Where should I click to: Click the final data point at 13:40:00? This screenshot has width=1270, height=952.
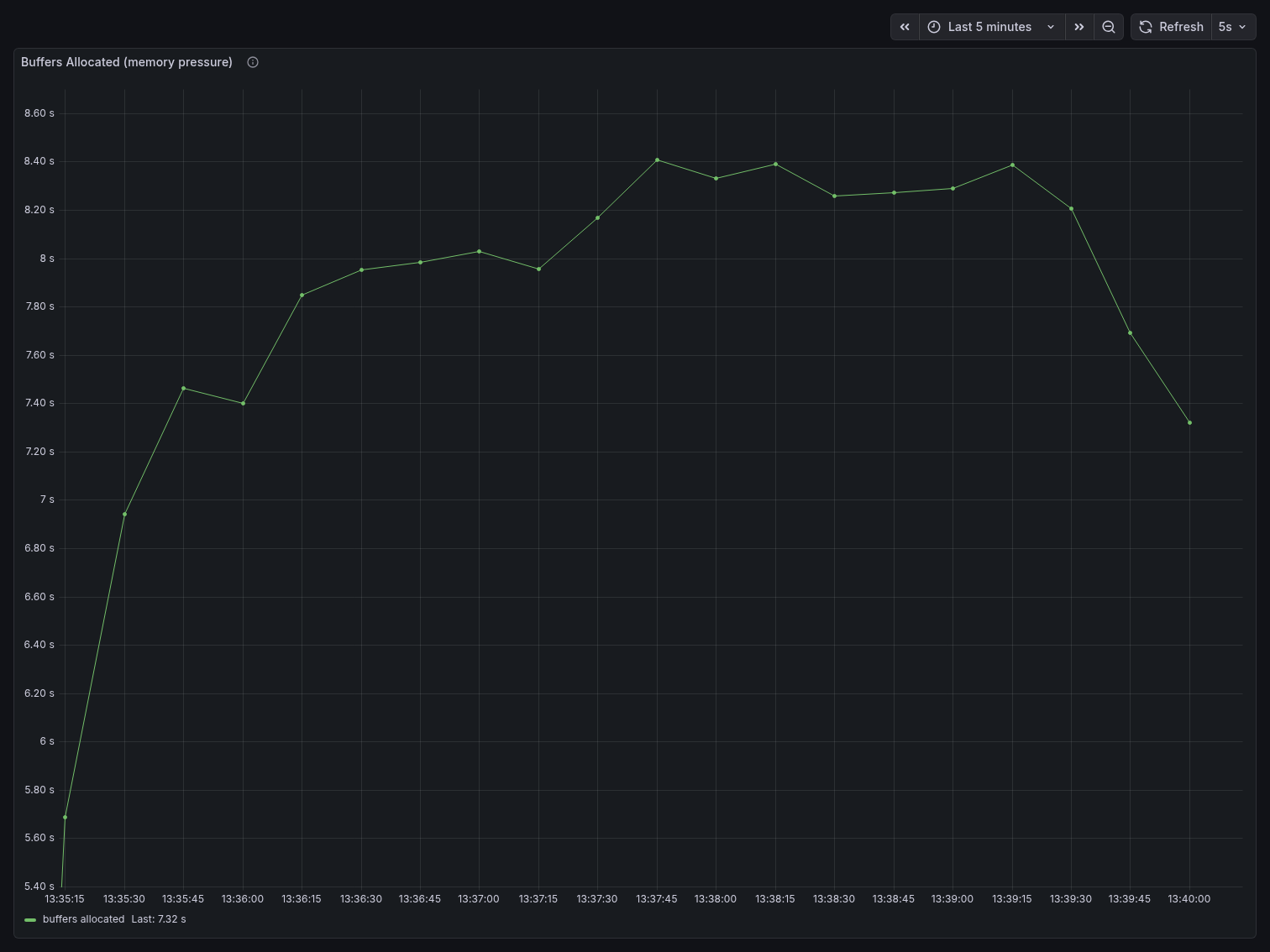pyautogui.click(x=1189, y=422)
